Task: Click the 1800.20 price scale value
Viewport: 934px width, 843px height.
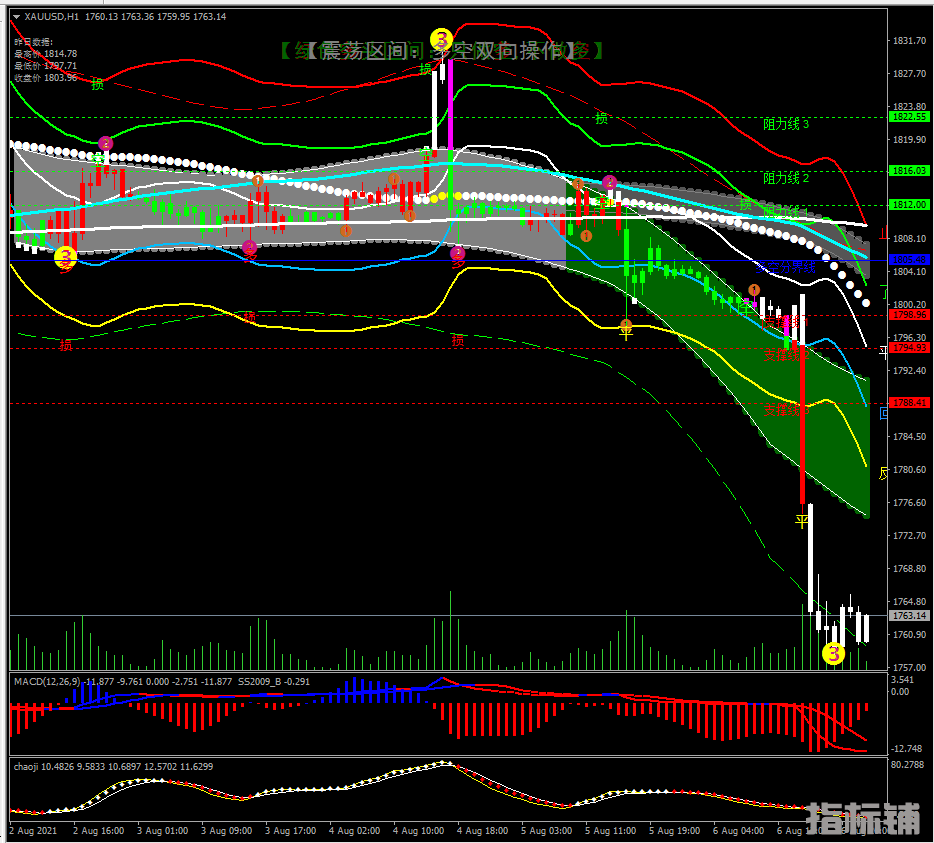Action: (x=909, y=304)
